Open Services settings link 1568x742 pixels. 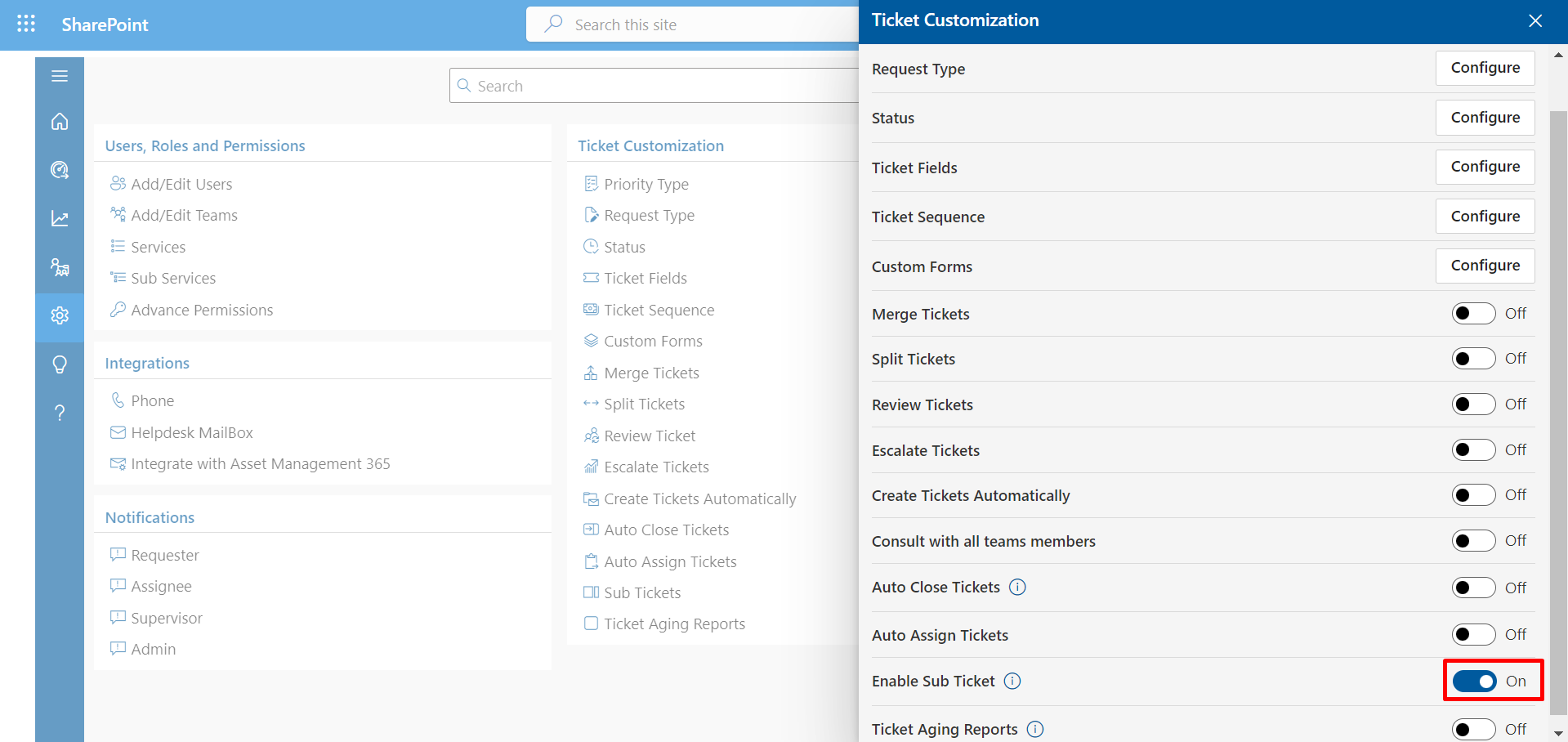pyautogui.click(x=159, y=247)
